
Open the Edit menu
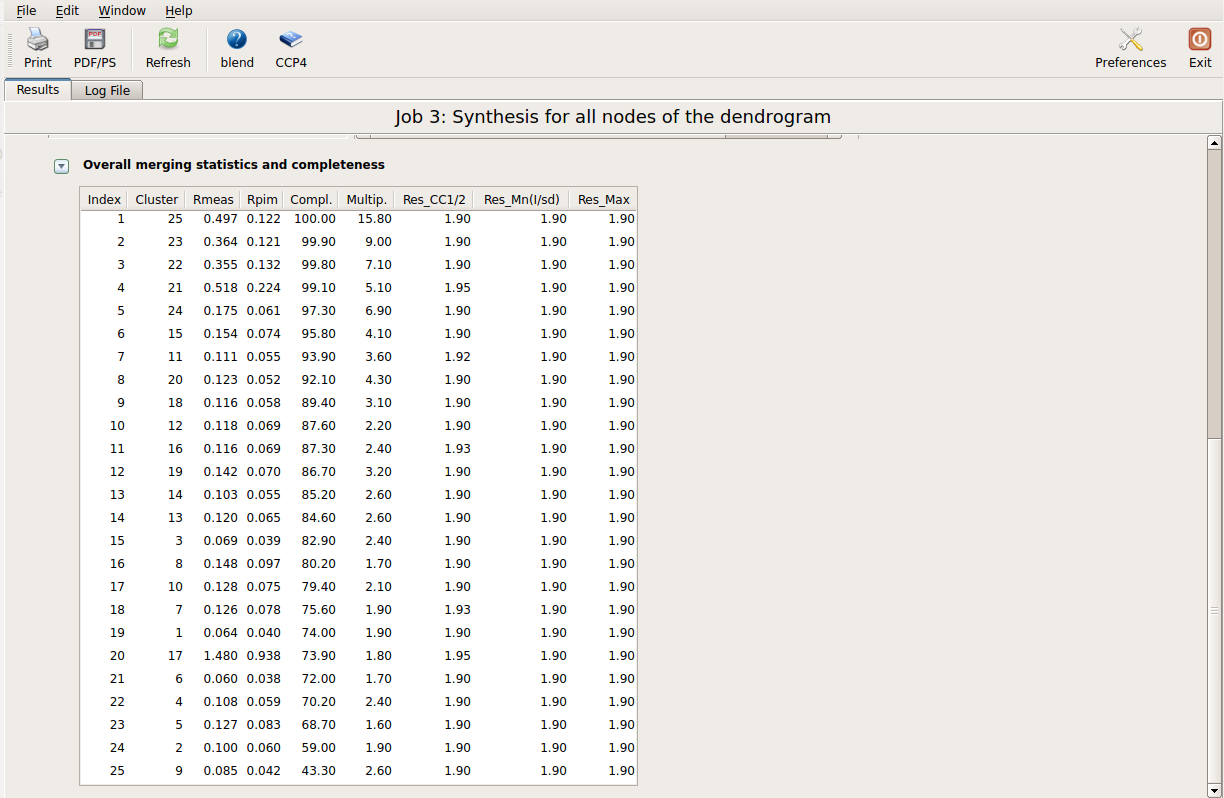67,11
